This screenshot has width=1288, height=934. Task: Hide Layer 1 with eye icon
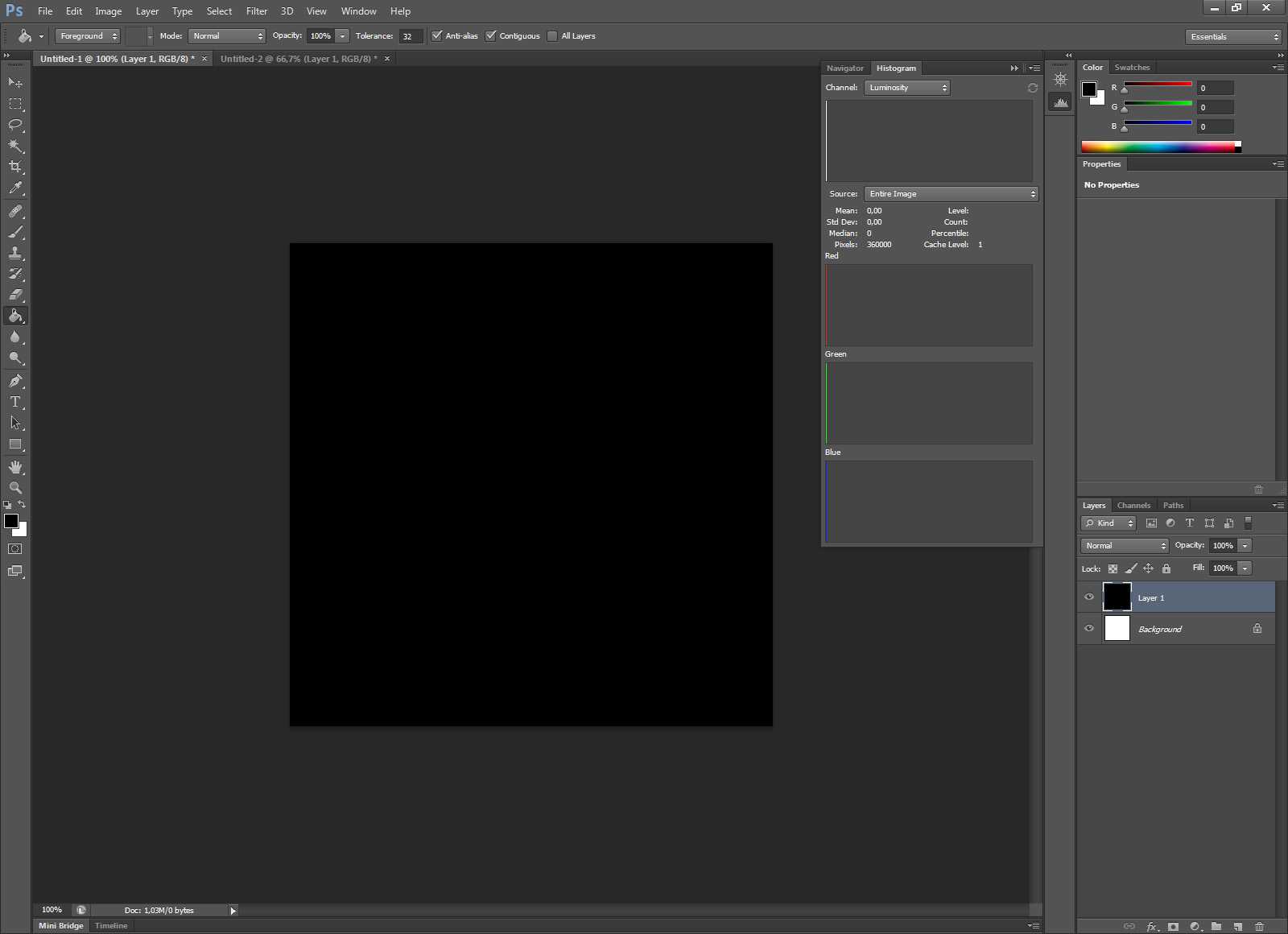tap(1089, 597)
